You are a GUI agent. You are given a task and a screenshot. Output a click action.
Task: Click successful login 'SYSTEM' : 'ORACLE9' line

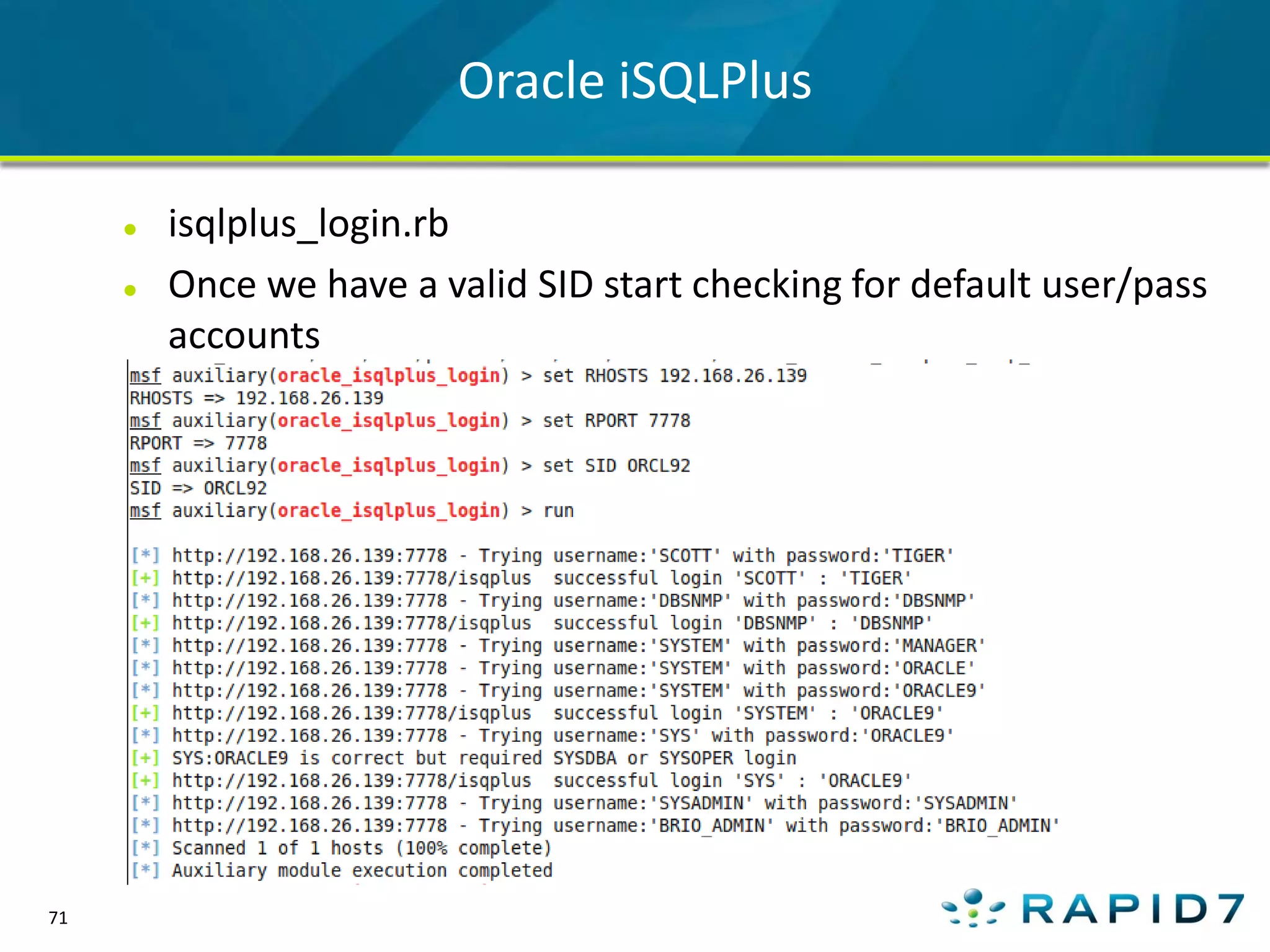pyautogui.click(x=537, y=713)
